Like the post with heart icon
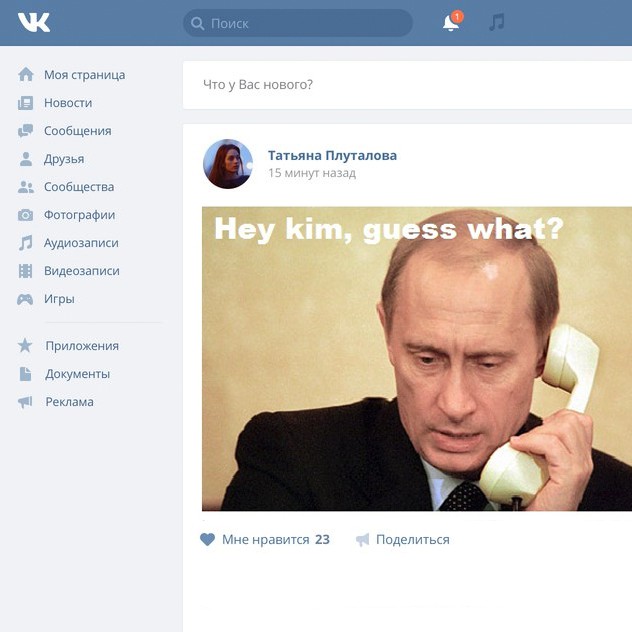The height and width of the screenshot is (632, 632). tap(208, 539)
